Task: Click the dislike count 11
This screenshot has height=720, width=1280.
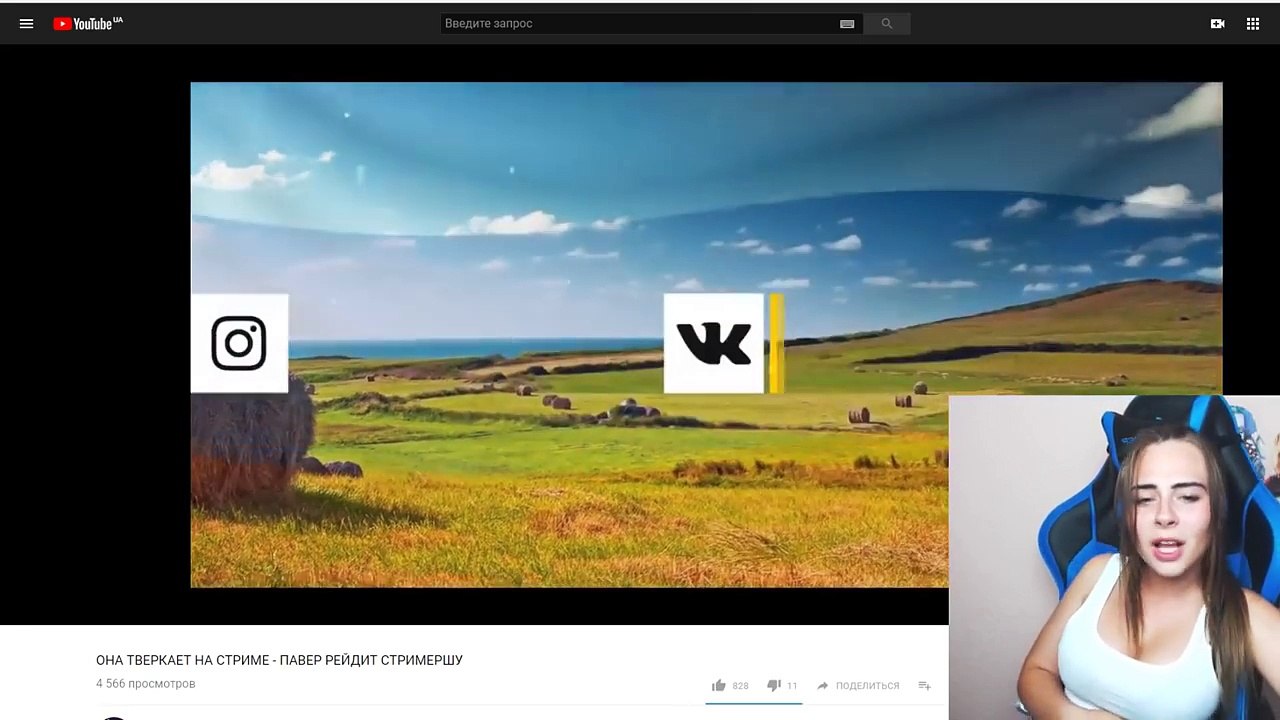Action: click(792, 686)
